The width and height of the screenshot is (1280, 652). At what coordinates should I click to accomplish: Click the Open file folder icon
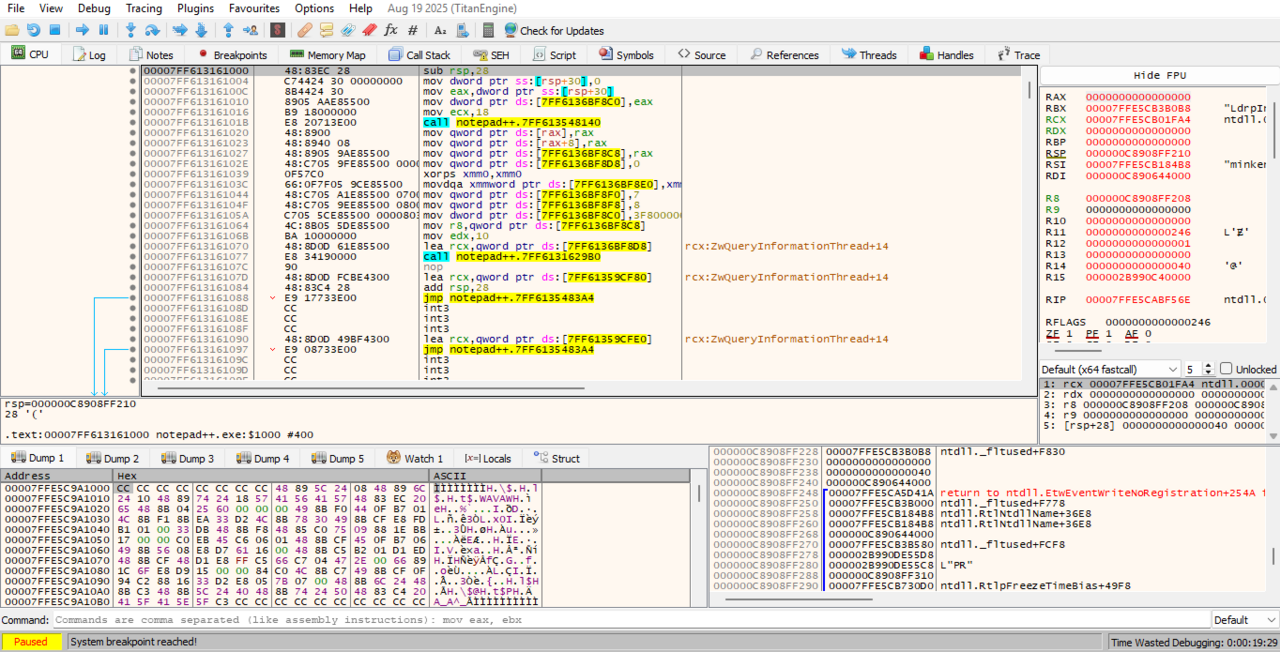click(x=12, y=30)
